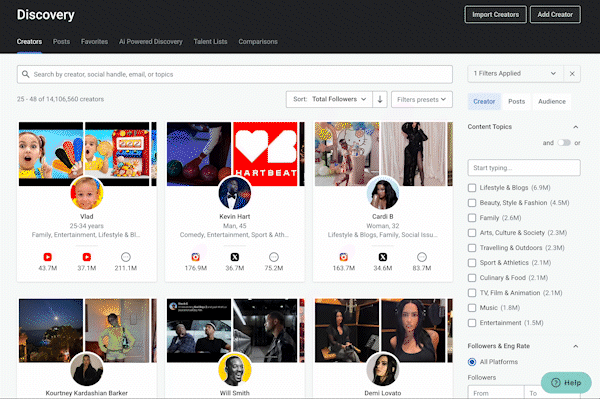Select All Platforms radio button

472,362
